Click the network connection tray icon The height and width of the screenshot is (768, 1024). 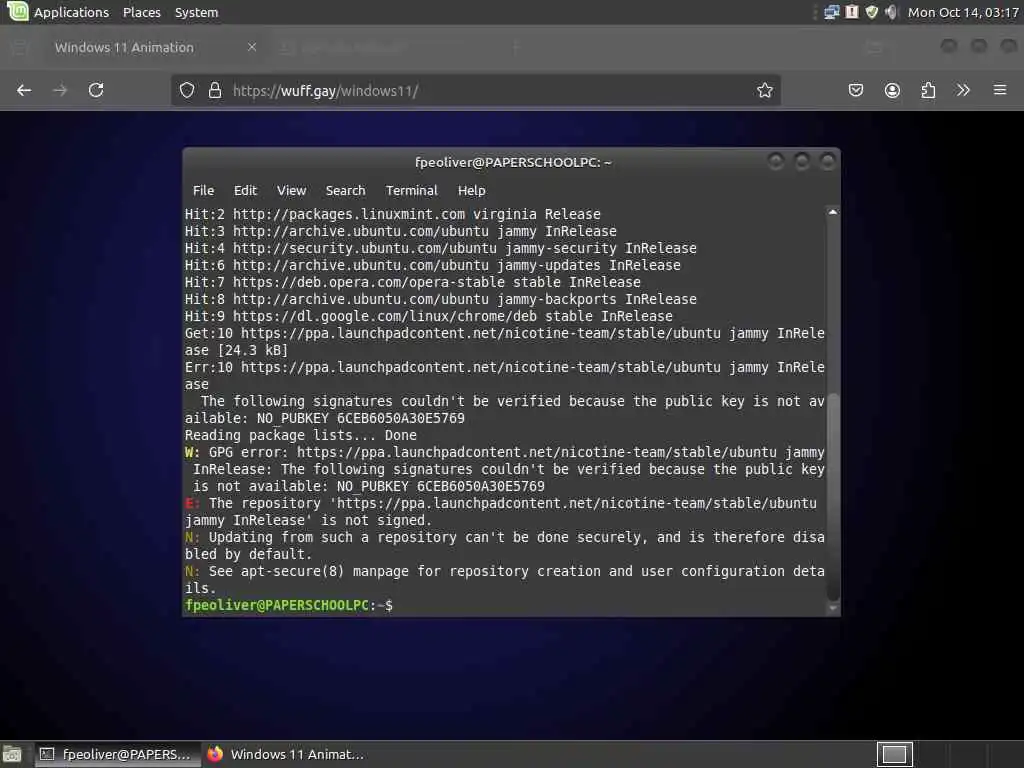pyautogui.click(x=831, y=12)
